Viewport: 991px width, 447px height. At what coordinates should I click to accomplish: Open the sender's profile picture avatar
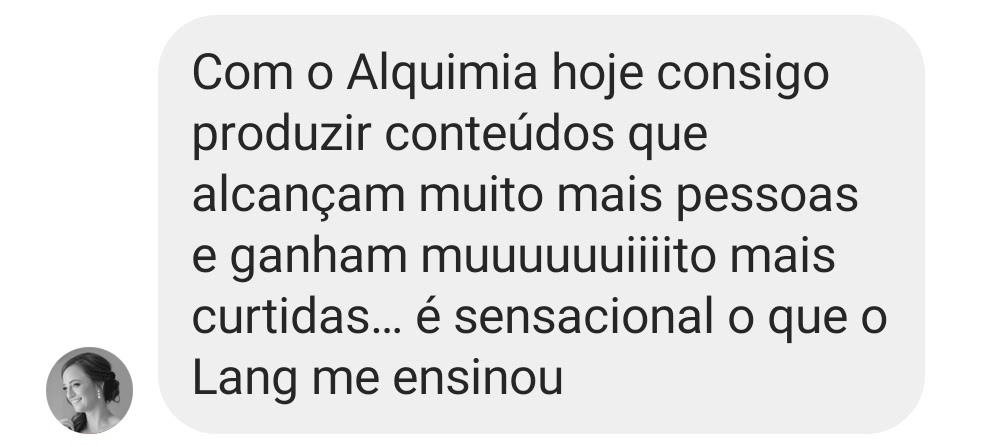(x=89, y=390)
